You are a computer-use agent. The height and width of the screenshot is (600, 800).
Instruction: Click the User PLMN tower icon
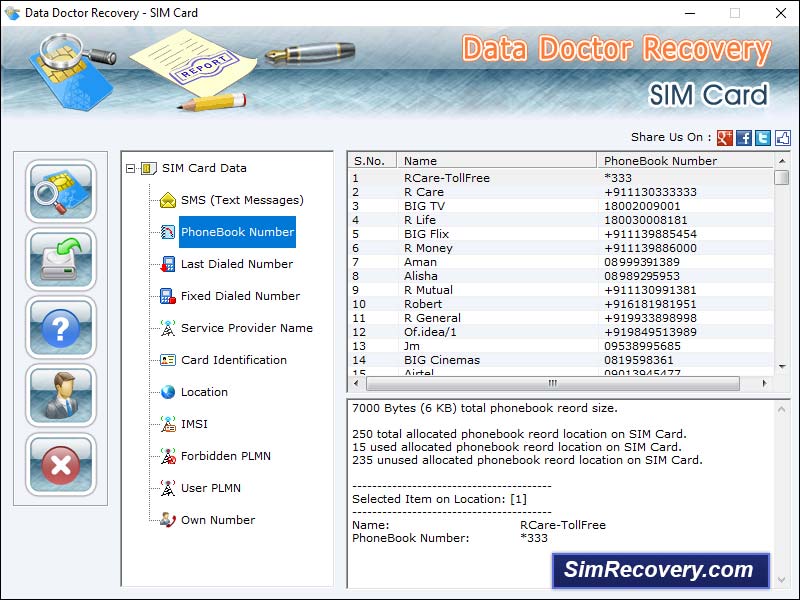tap(168, 488)
